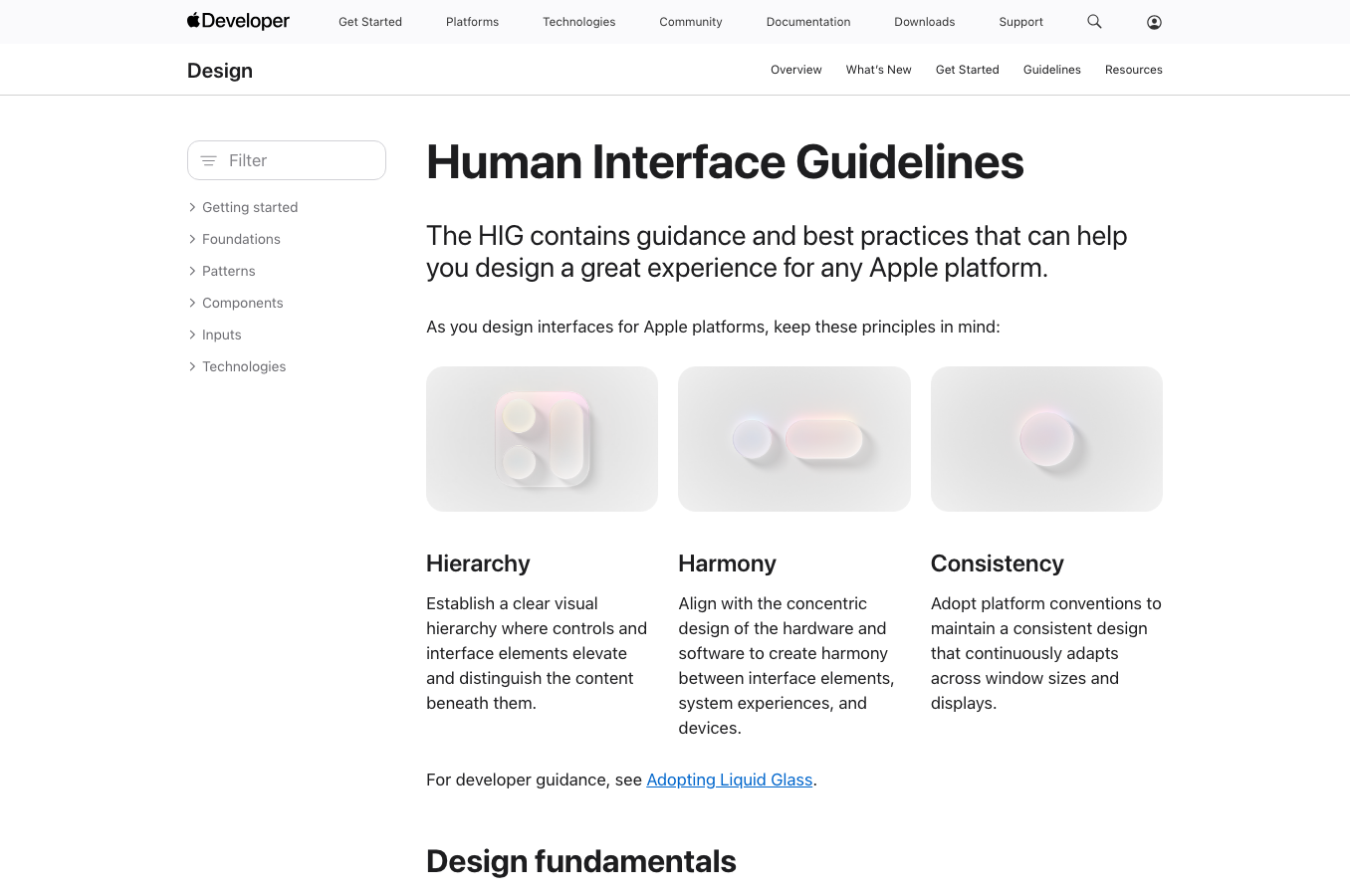Click the Apple Developer logo
Screen dimensions: 1350x896
point(237,21)
